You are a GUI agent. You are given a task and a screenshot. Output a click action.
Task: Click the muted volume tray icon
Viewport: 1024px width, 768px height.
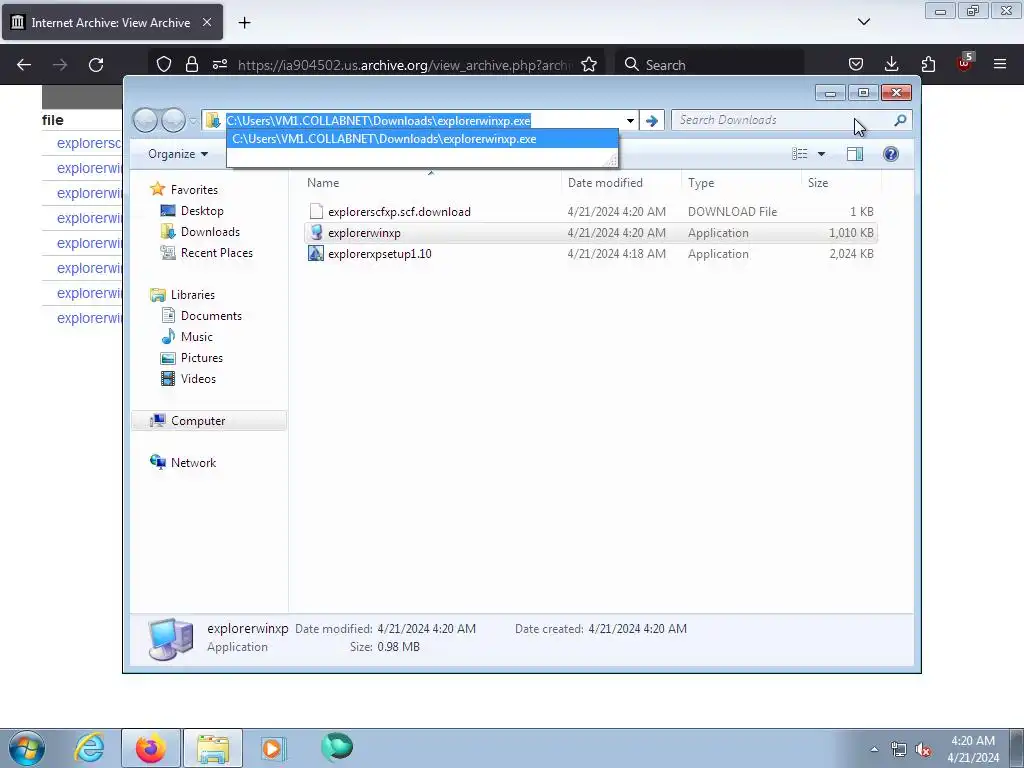tap(923, 749)
